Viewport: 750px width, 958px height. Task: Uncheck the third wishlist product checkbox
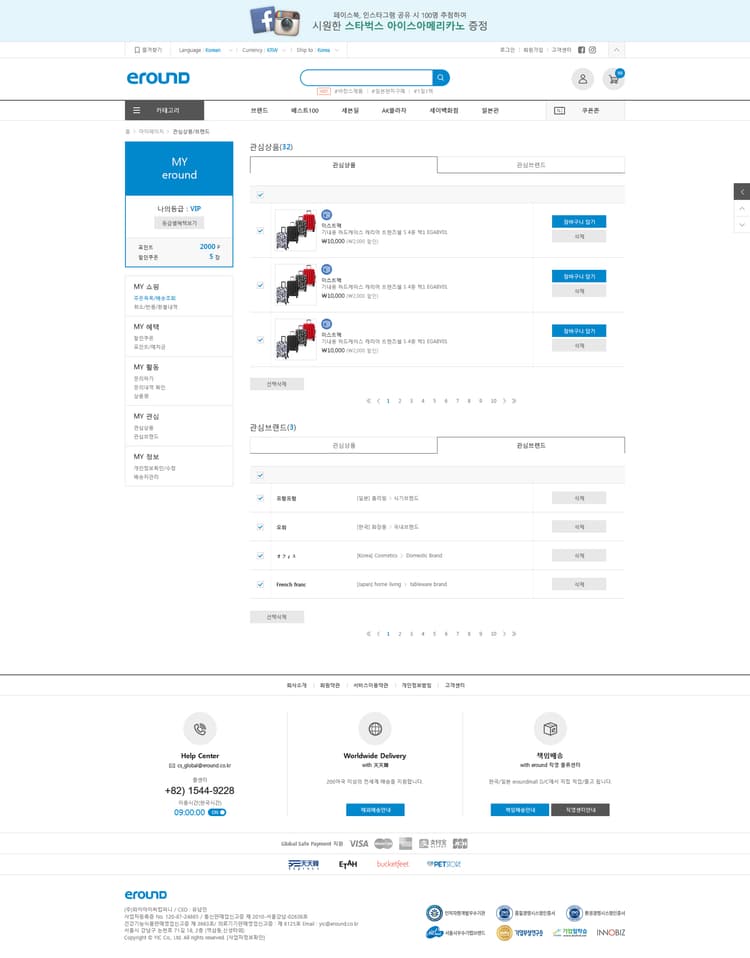(x=260, y=340)
